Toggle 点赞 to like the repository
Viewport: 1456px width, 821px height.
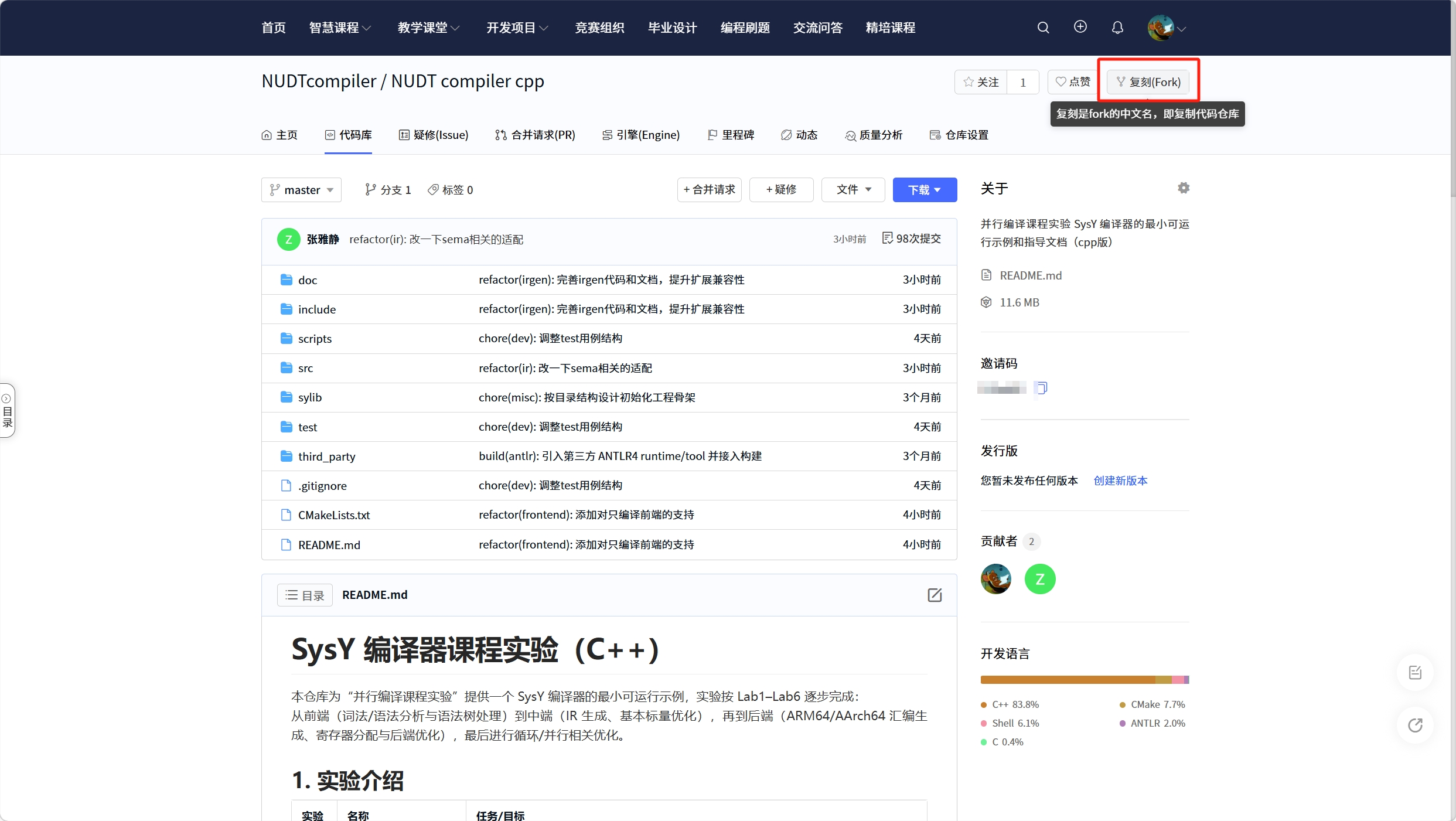1072,81
